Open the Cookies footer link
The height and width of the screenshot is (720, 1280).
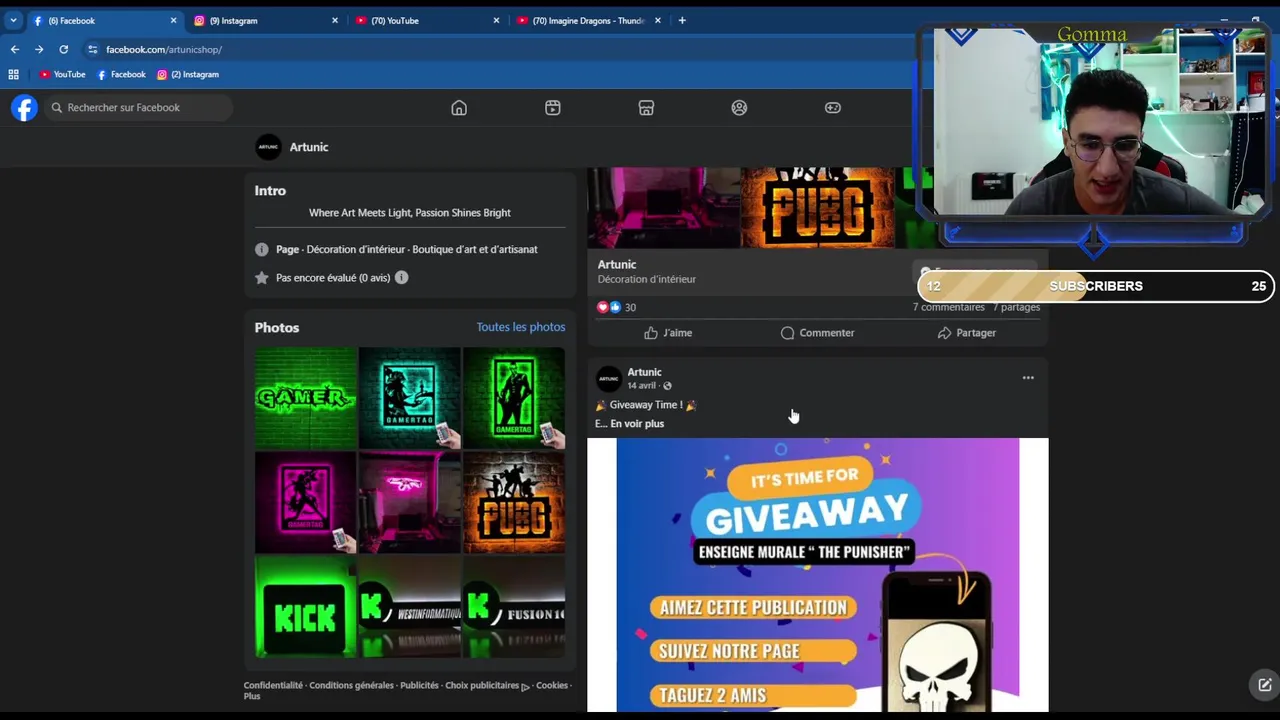tap(552, 685)
